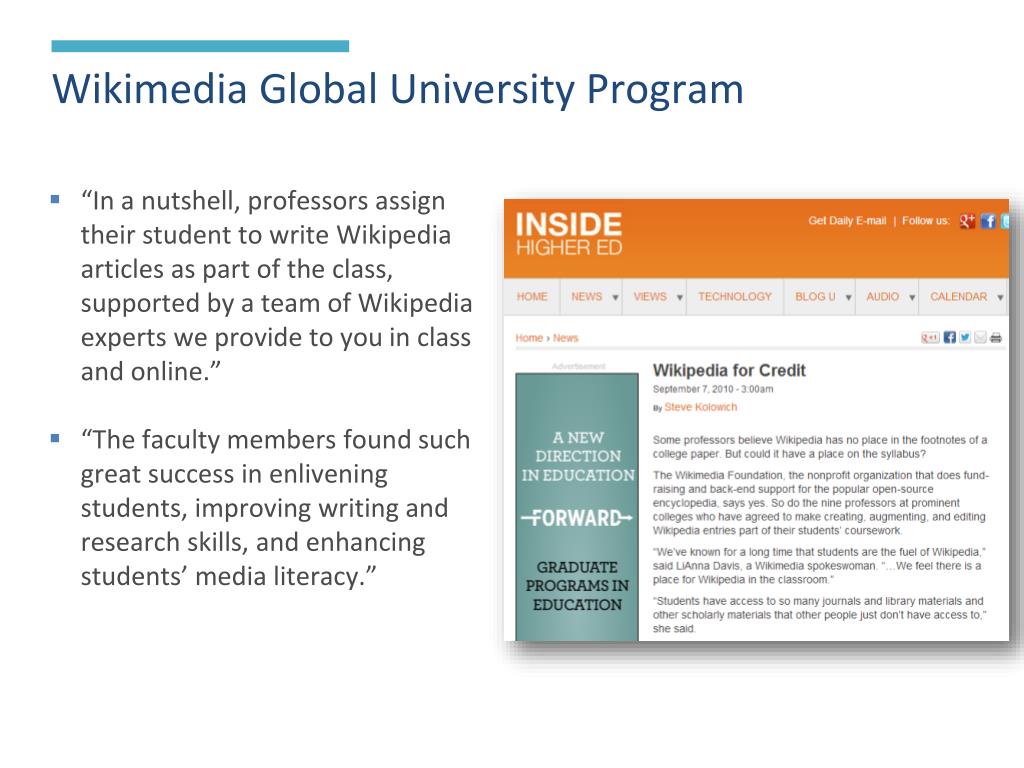This screenshot has width=1024, height=768.
Task: Share article via the Twitter bird icon
Action: point(965,338)
